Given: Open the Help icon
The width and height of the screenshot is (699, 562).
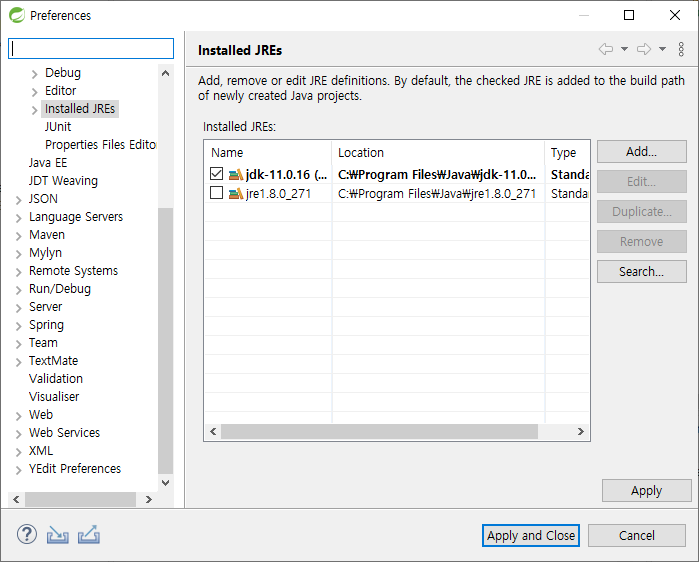Looking at the screenshot, I should (27, 534).
